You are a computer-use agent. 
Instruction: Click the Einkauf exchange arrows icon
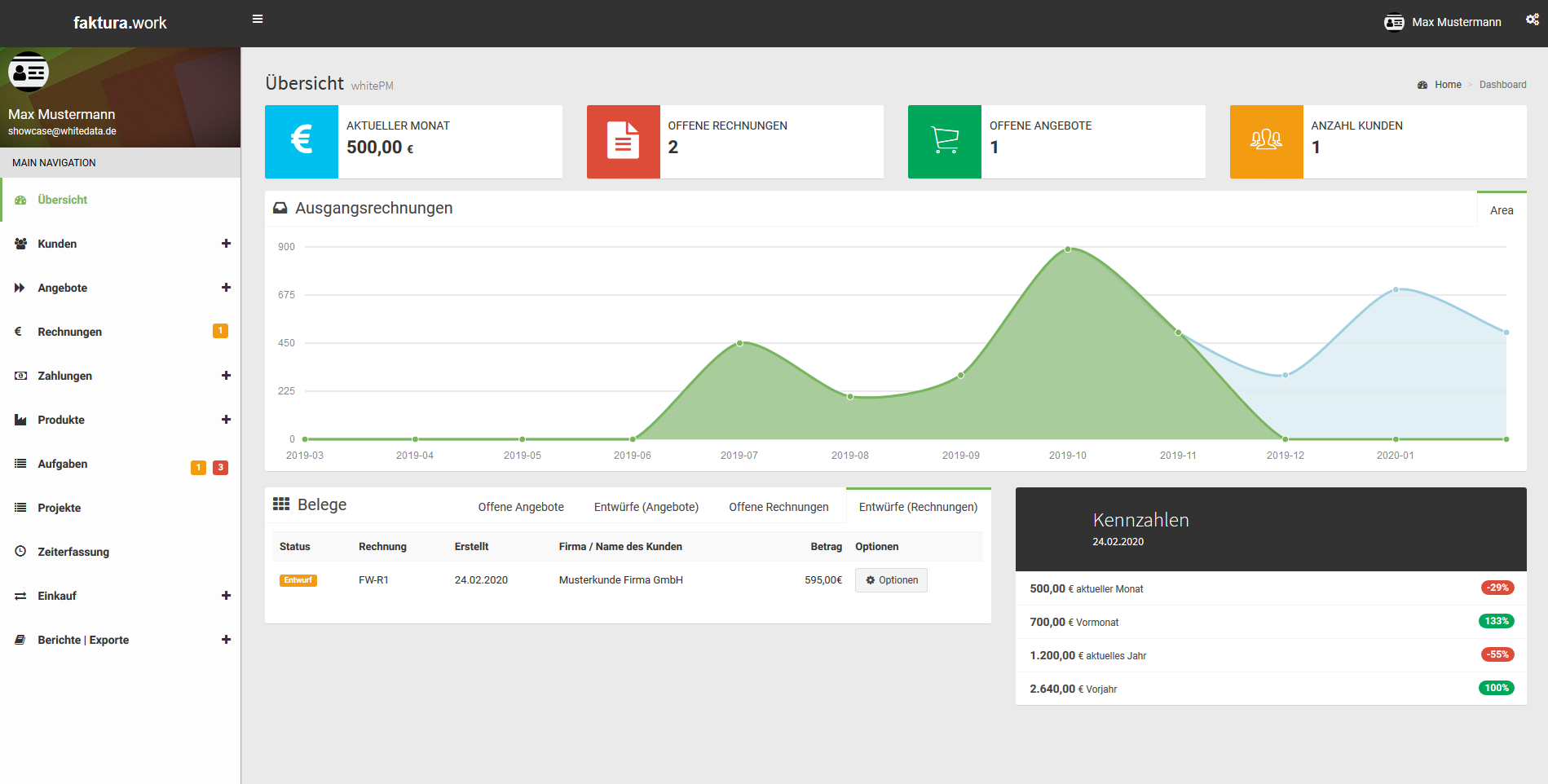[20, 596]
